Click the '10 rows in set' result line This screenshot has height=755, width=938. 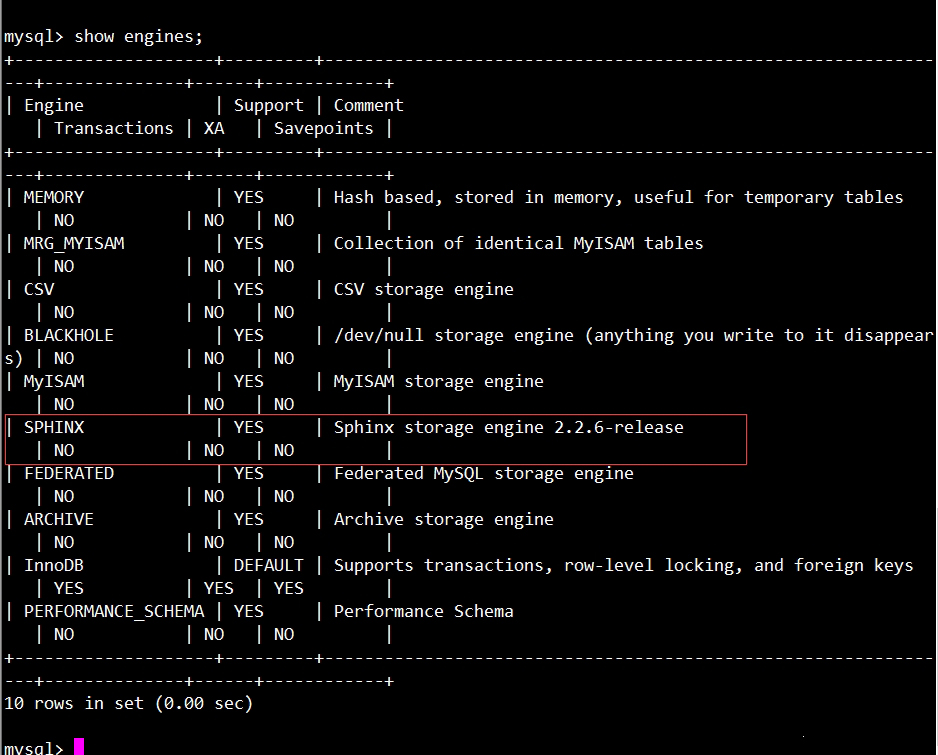click(x=129, y=704)
